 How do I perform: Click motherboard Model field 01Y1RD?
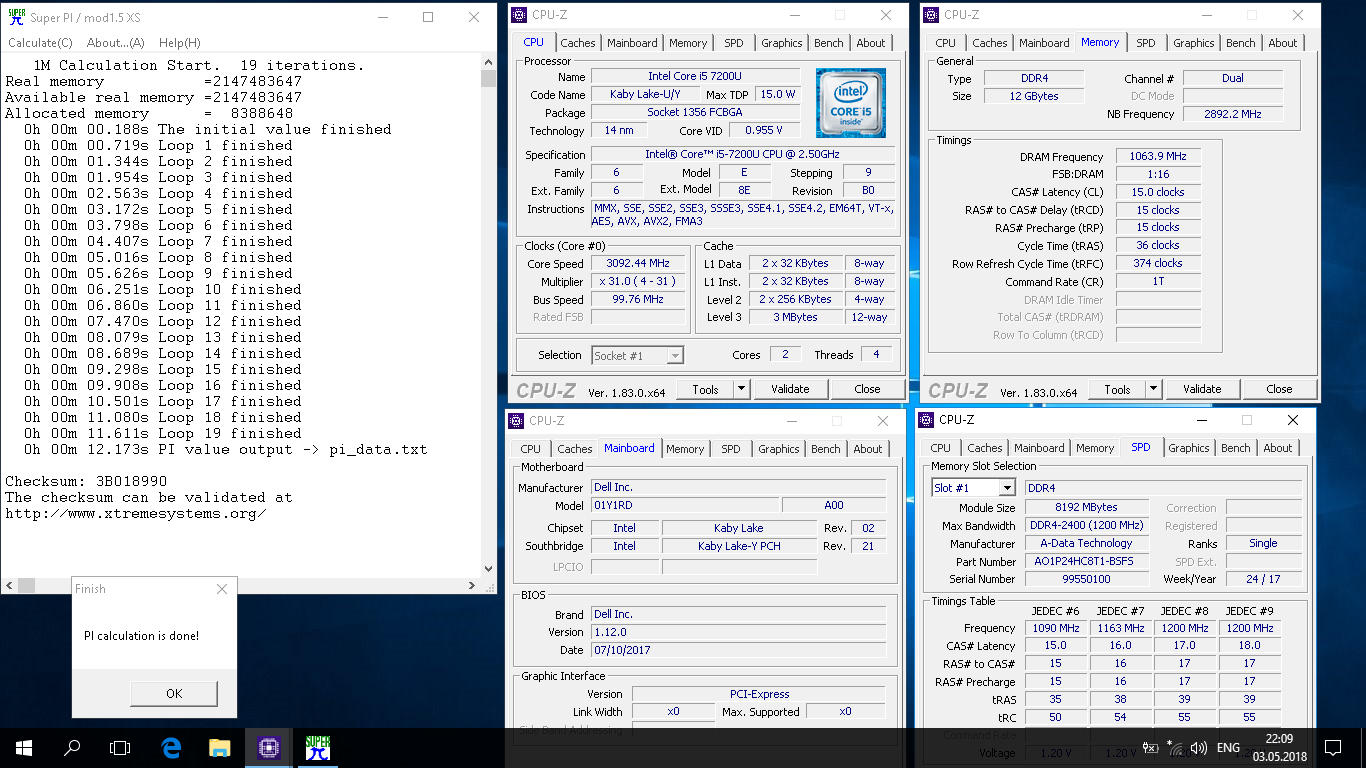[684, 506]
